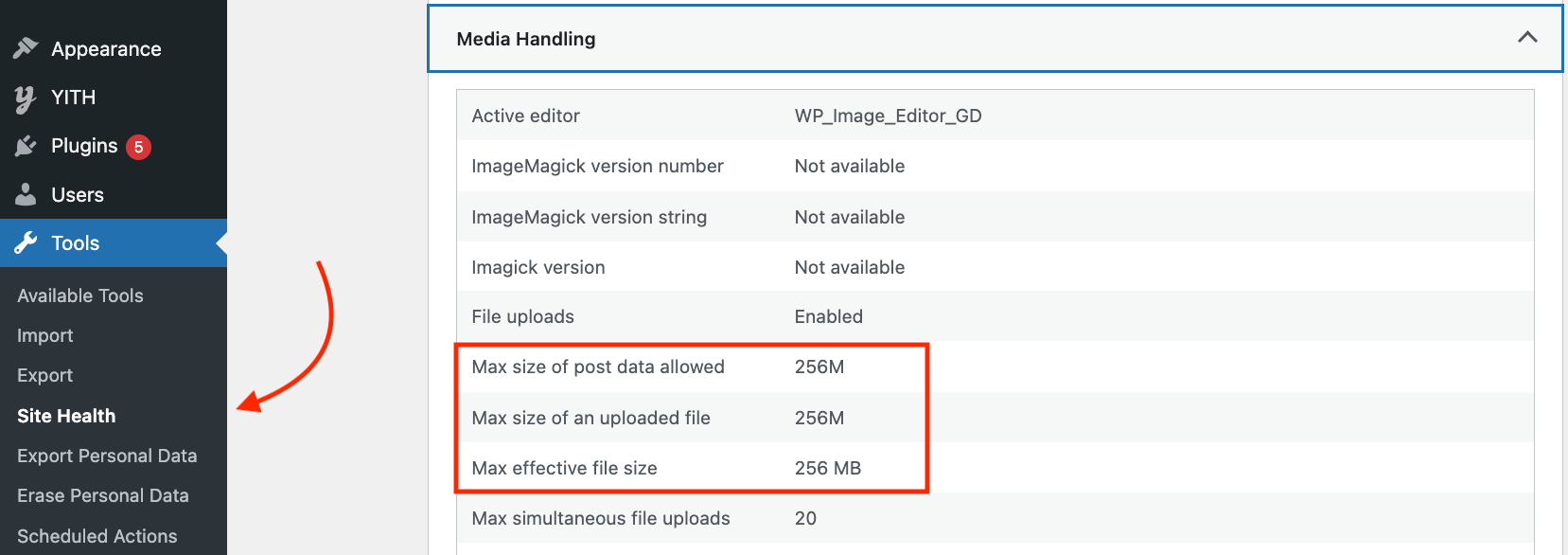This screenshot has width=1568, height=555.
Task: Click 256M value for uploaded file
Action: [819, 418]
